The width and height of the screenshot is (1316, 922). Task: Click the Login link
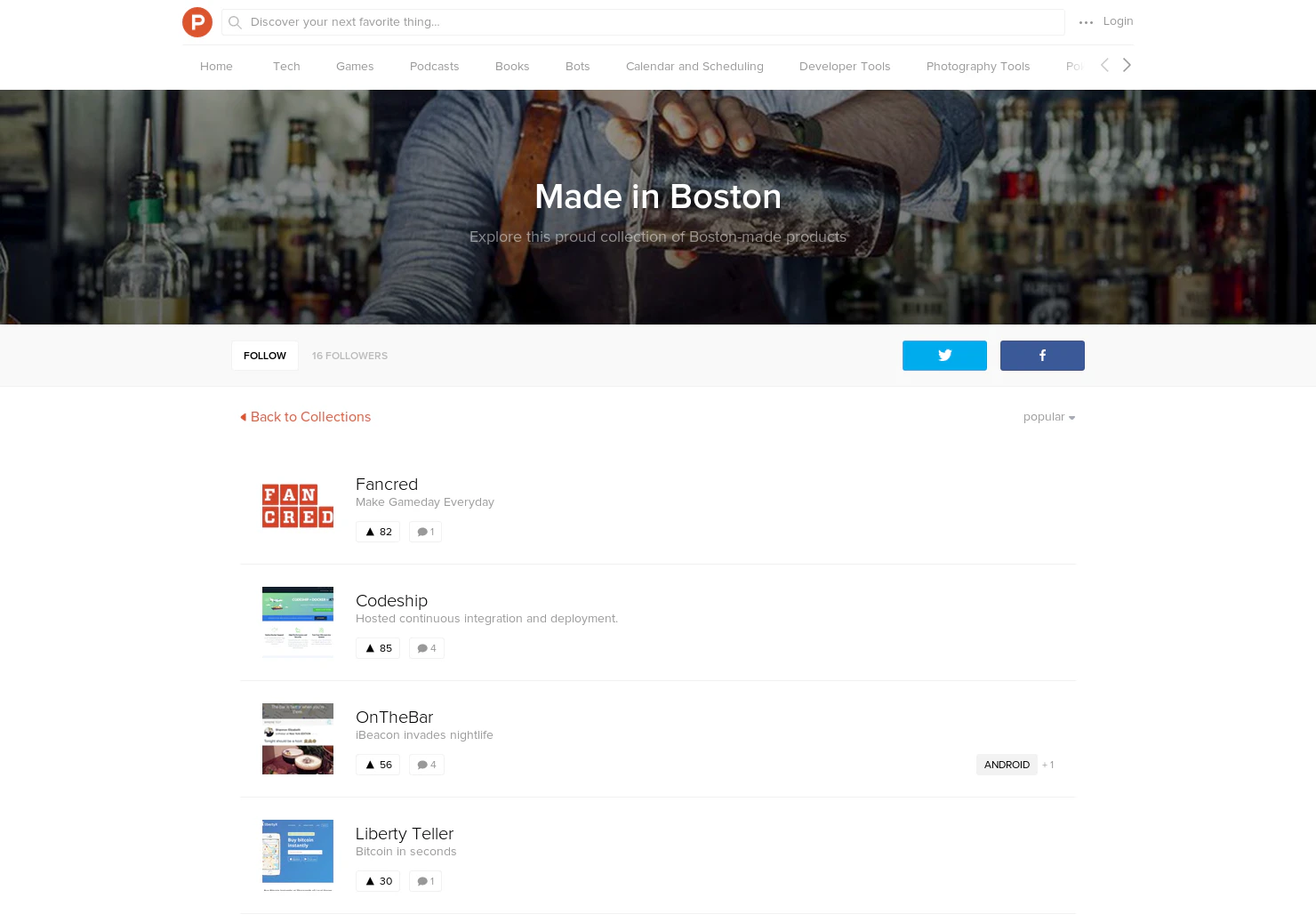click(x=1118, y=21)
